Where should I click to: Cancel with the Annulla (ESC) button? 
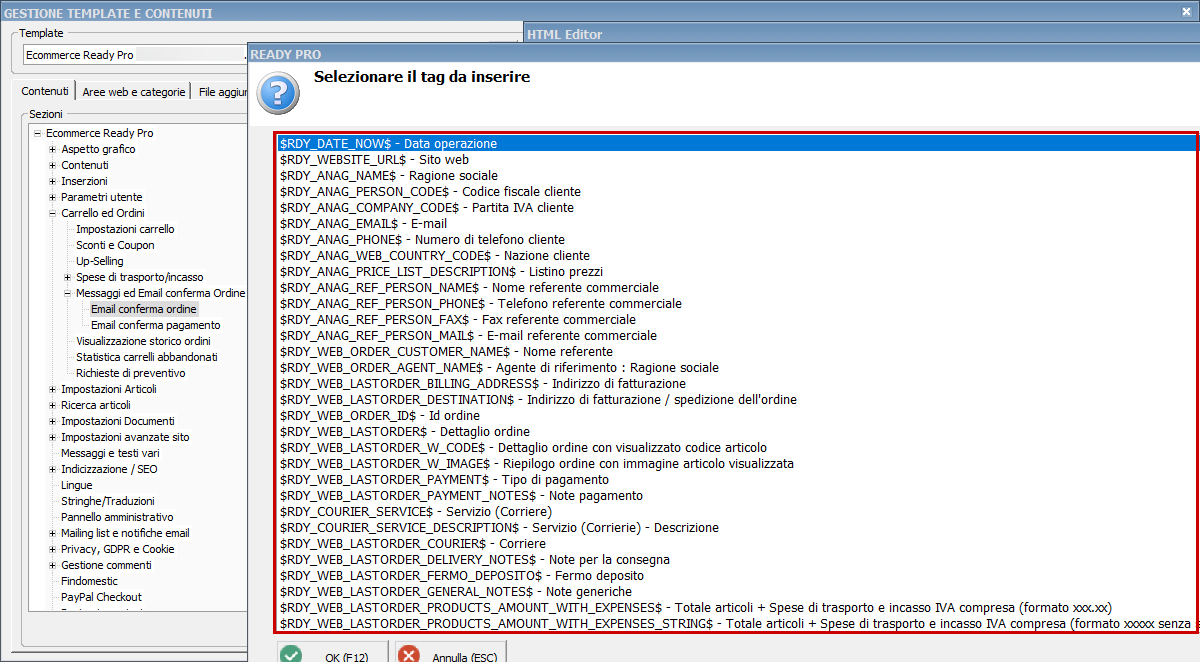(x=450, y=652)
